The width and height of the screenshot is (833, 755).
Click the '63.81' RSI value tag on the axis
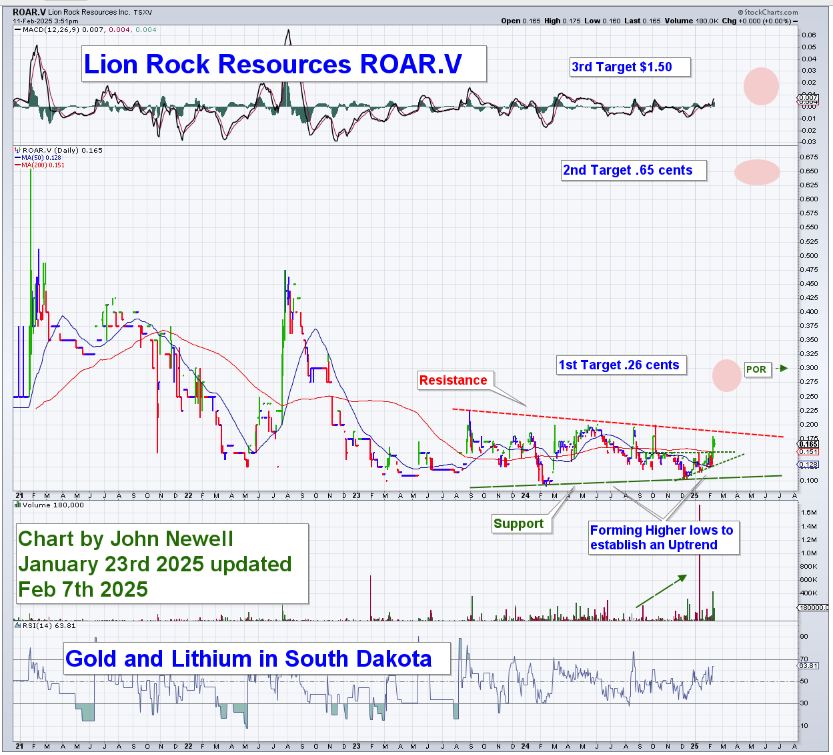(x=809, y=665)
